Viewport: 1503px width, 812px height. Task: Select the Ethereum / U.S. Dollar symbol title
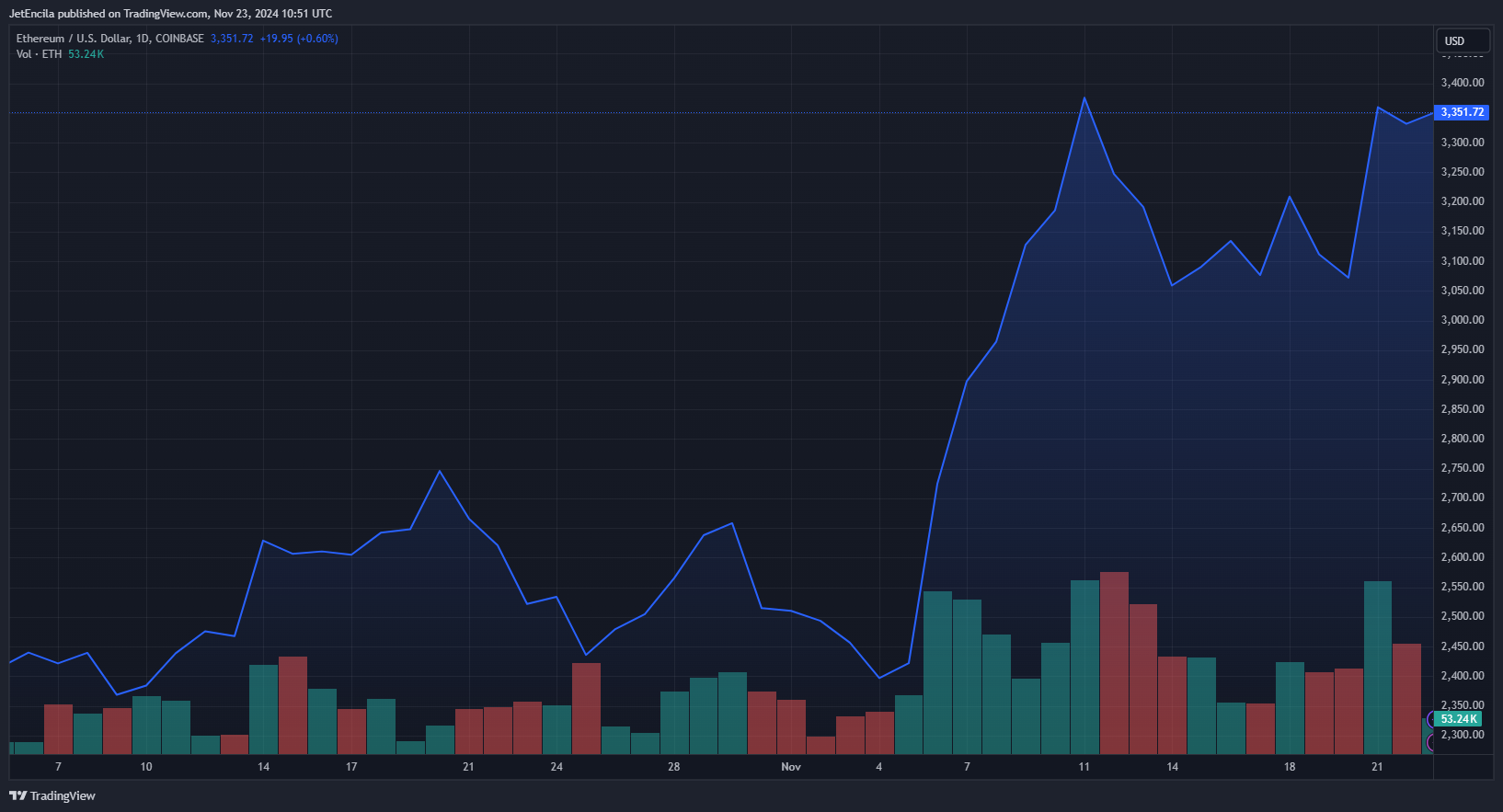109,39
